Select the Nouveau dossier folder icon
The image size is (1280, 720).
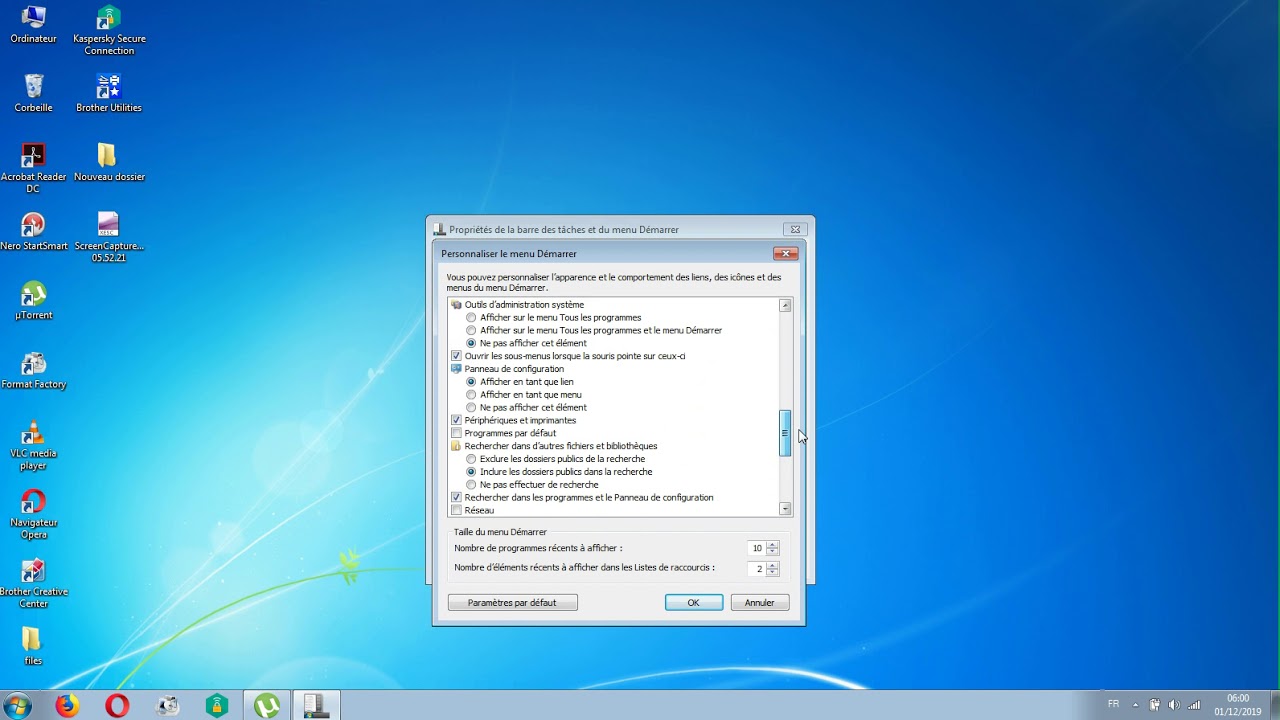(x=109, y=163)
